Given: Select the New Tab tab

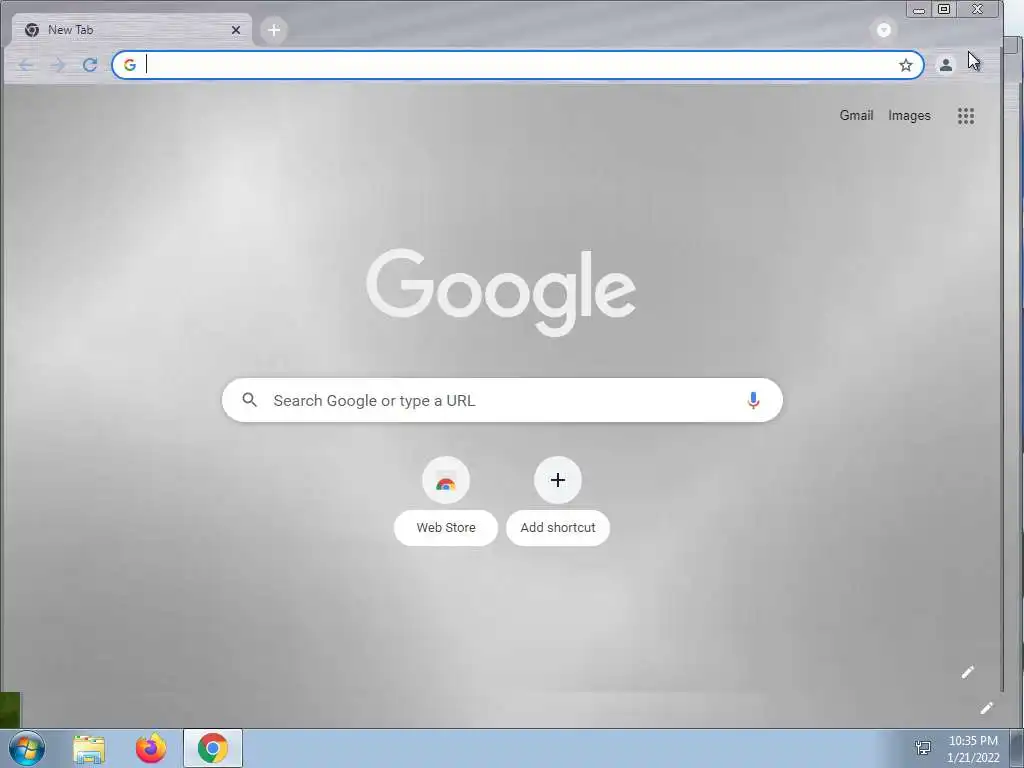Looking at the screenshot, I should click(x=131, y=30).
